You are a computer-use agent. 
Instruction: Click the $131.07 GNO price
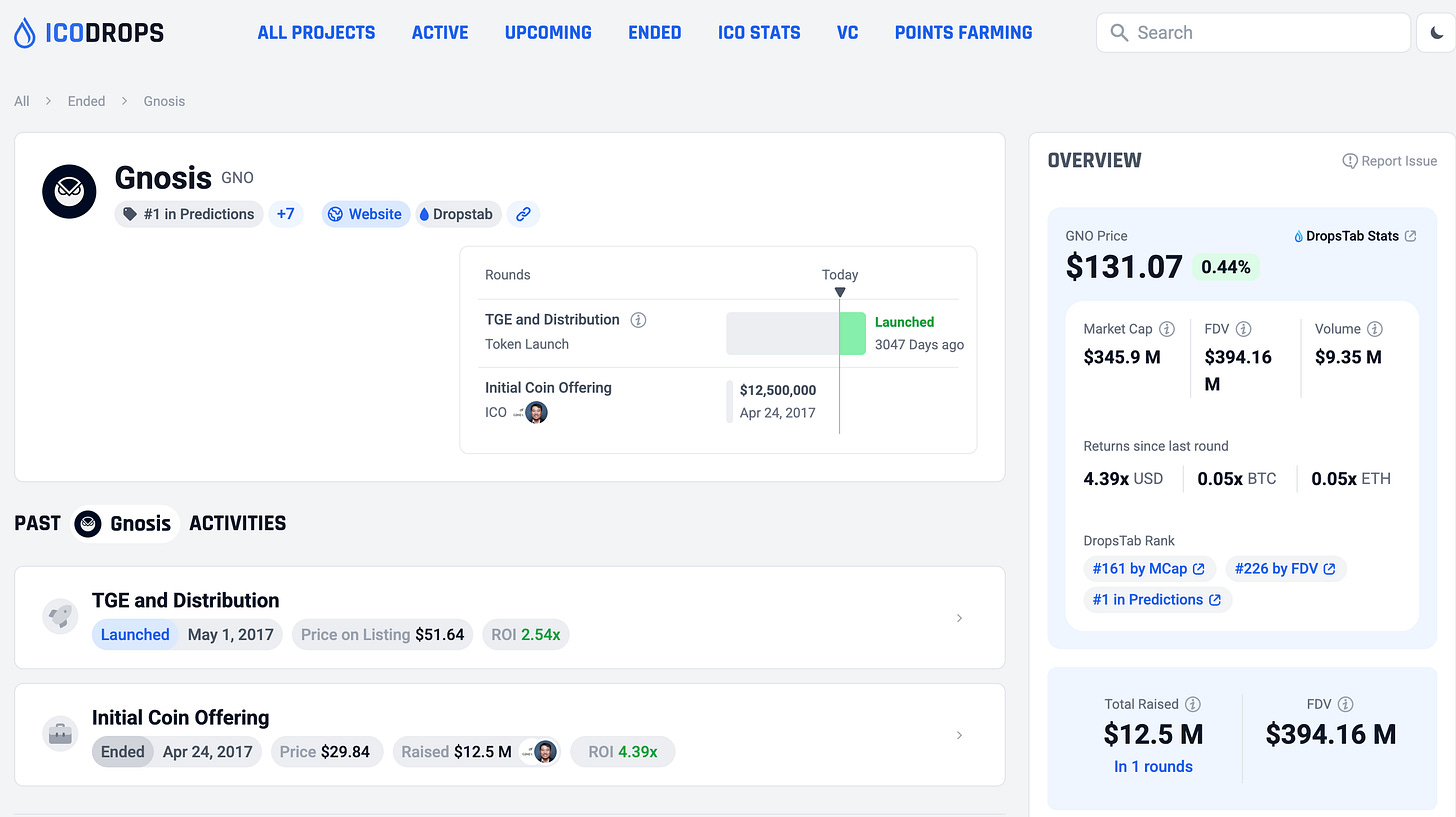coord(1124,266)
